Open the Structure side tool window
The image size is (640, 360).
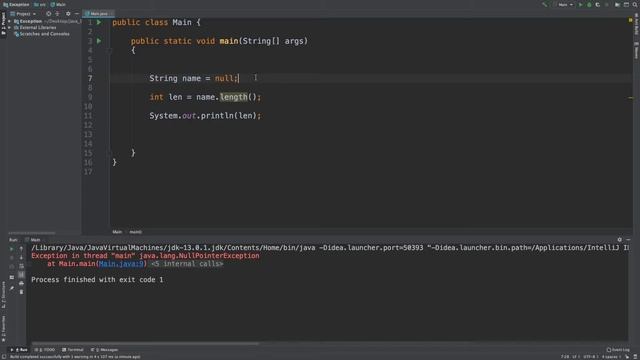(4, 295)
